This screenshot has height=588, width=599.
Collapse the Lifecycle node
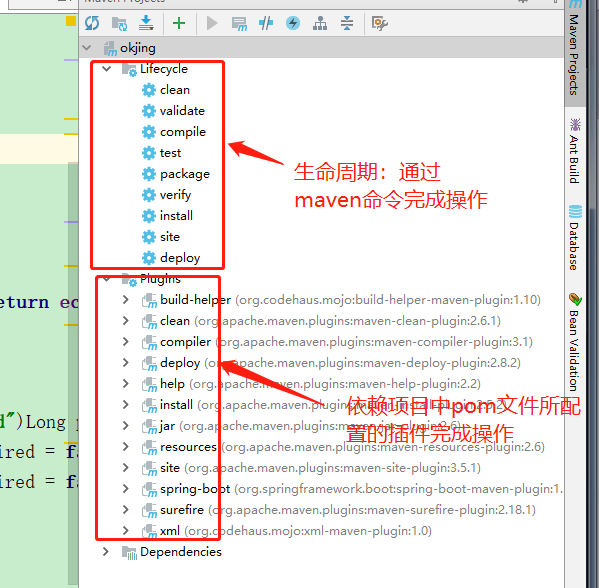[x=107, y=69]
